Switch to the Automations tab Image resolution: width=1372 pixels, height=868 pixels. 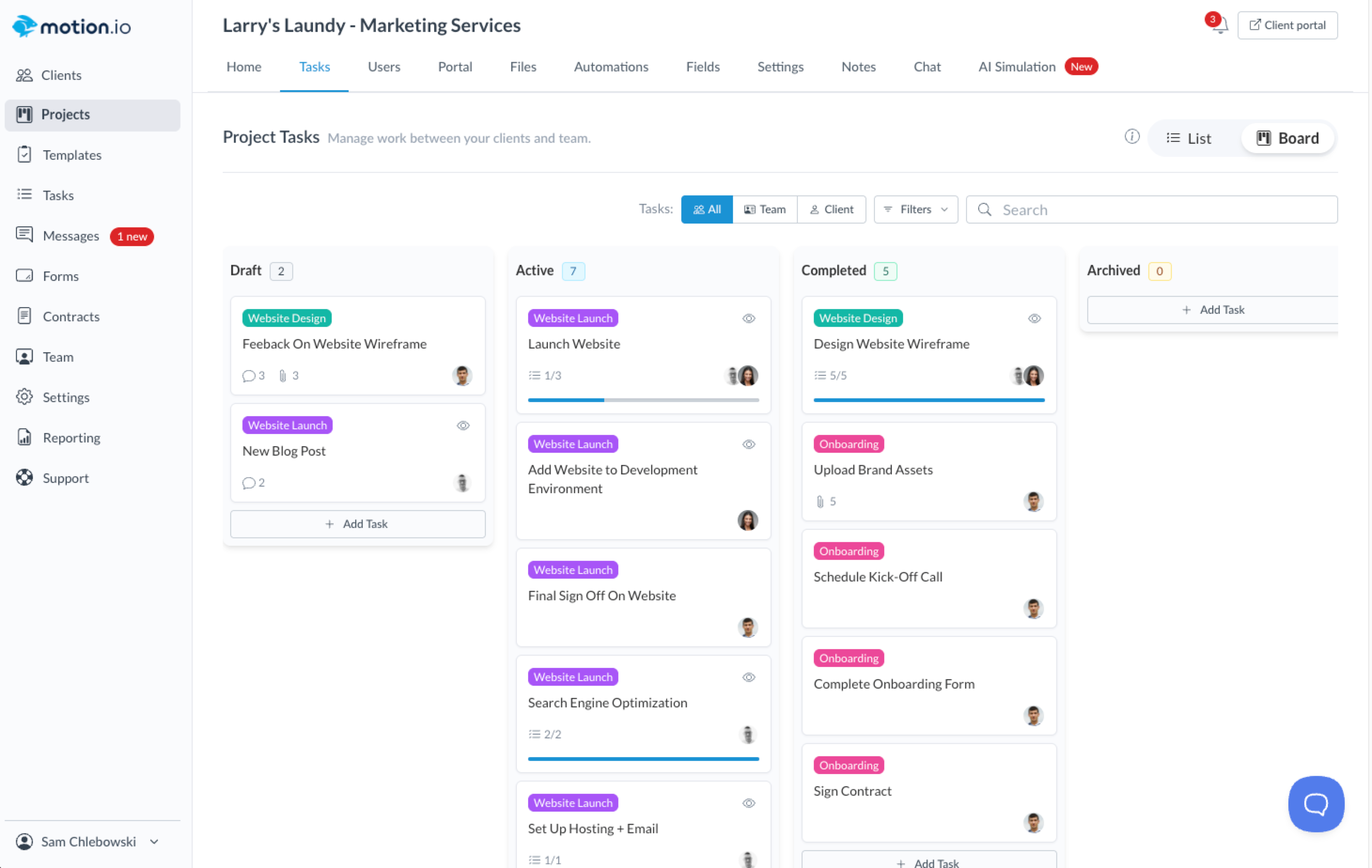click(611, 67)
